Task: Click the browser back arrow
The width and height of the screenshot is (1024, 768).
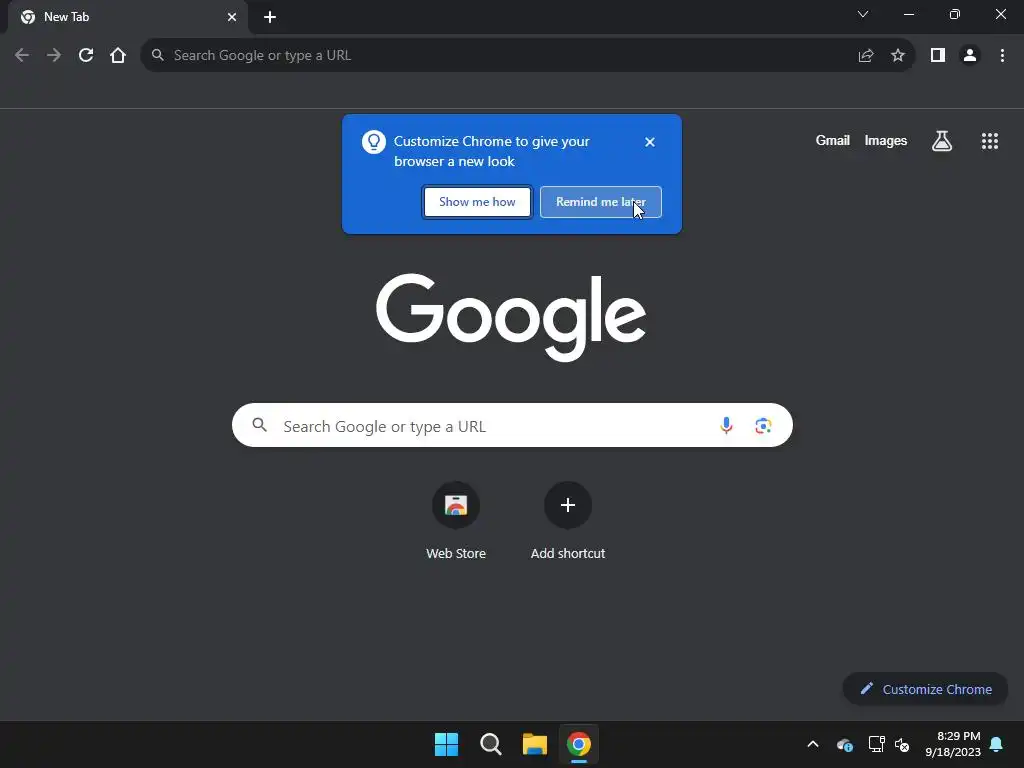Action: [22, 56]
